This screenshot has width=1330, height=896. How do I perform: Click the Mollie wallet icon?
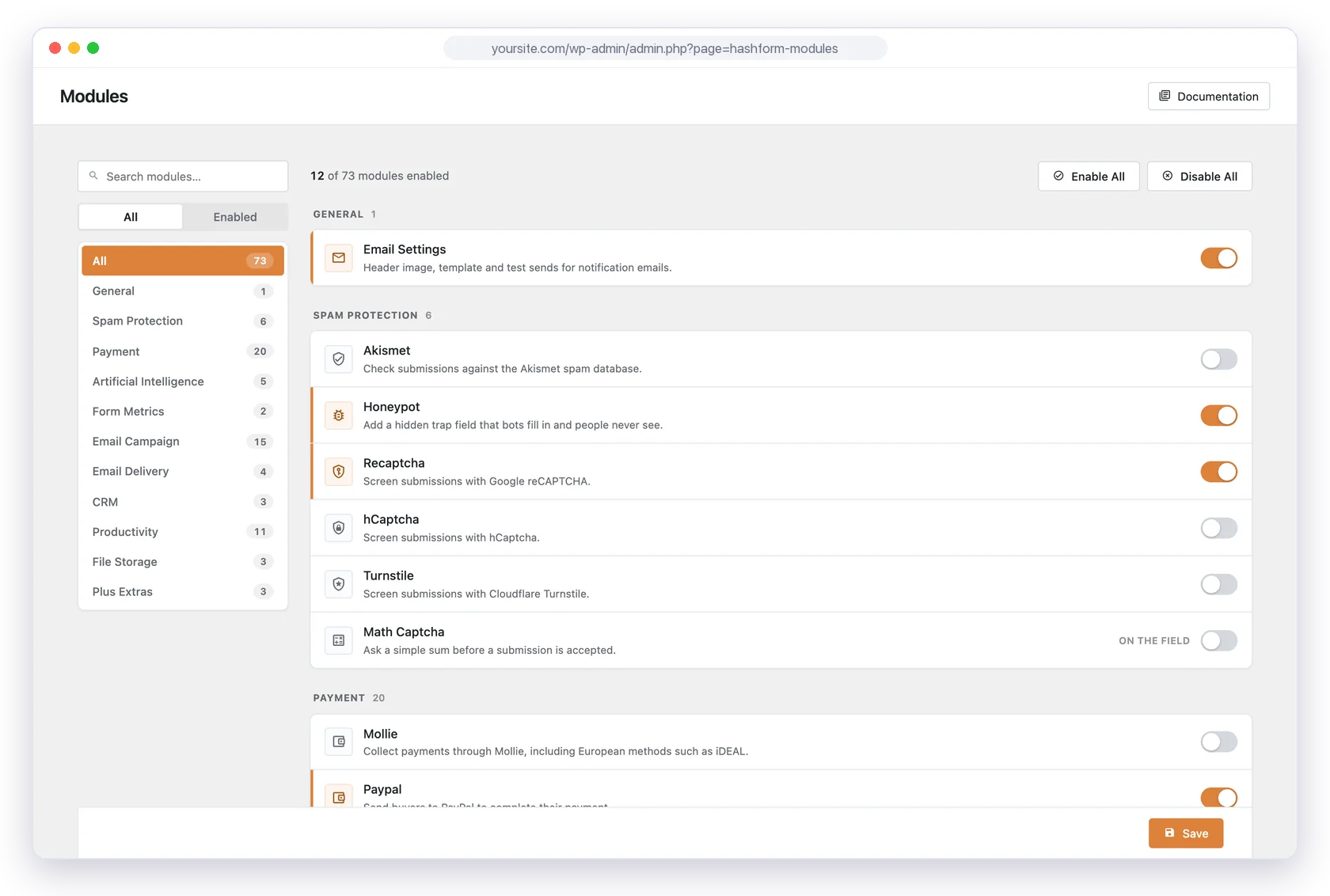(x=339, y=742)
